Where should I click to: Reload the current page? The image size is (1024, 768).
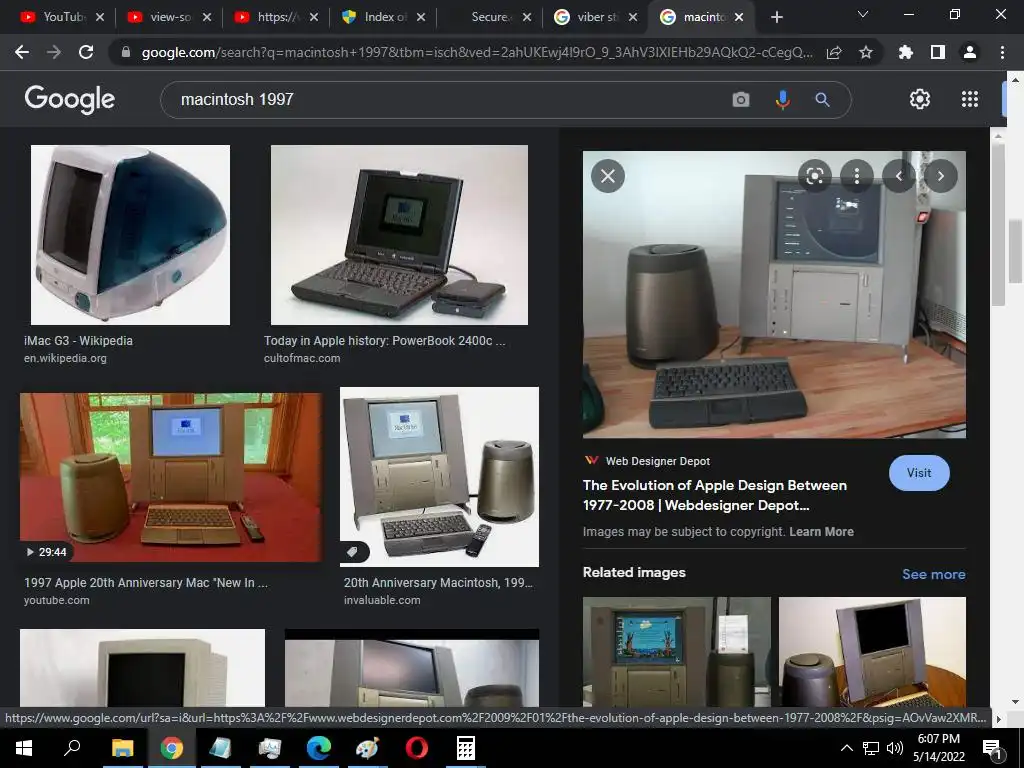(86, 52)
